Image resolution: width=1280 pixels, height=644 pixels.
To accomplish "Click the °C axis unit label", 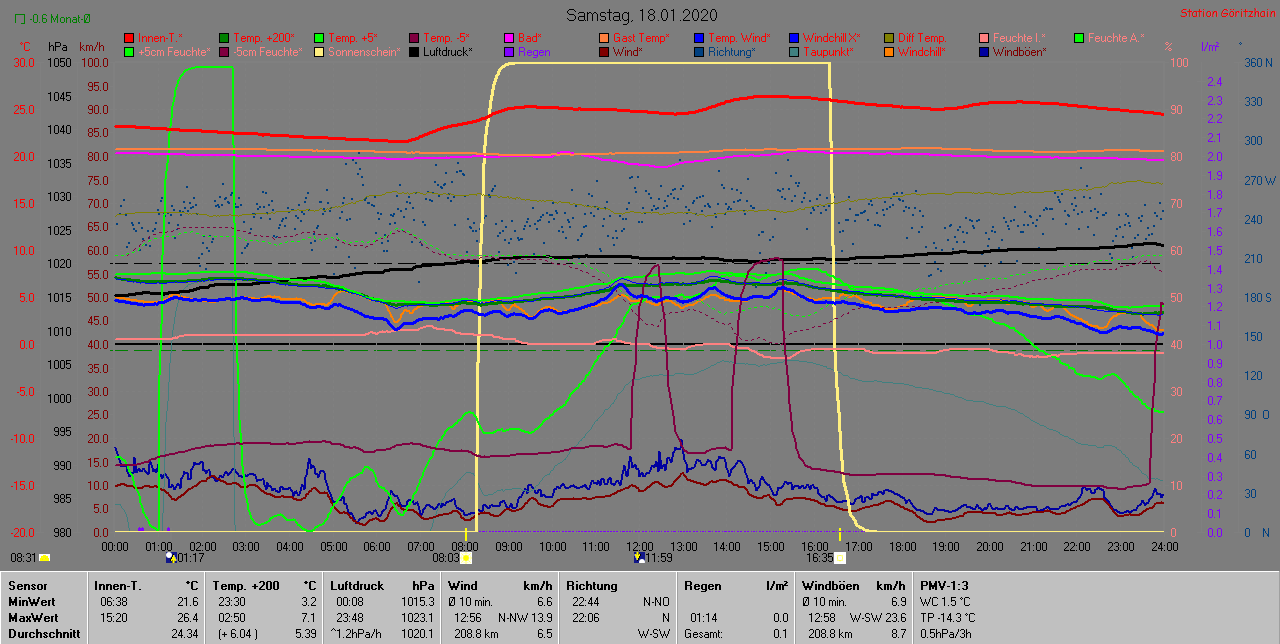I will [x=26, y=47].
